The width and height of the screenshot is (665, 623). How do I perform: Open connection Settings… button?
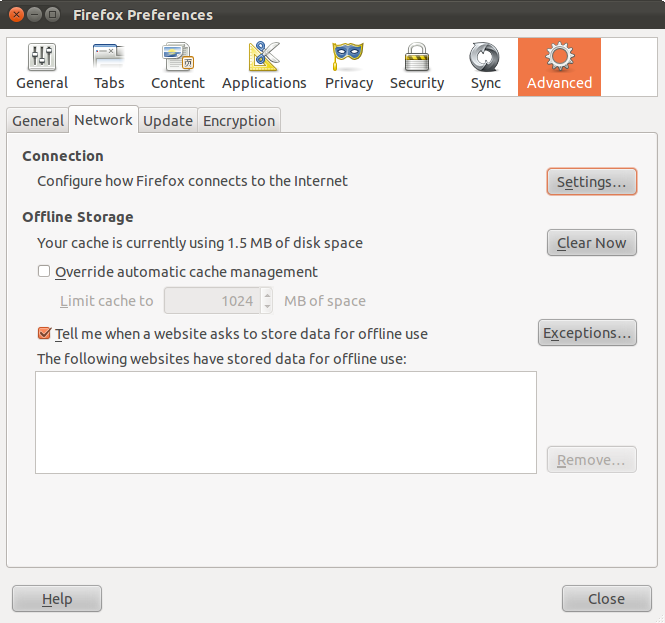(x=592, y=182)
